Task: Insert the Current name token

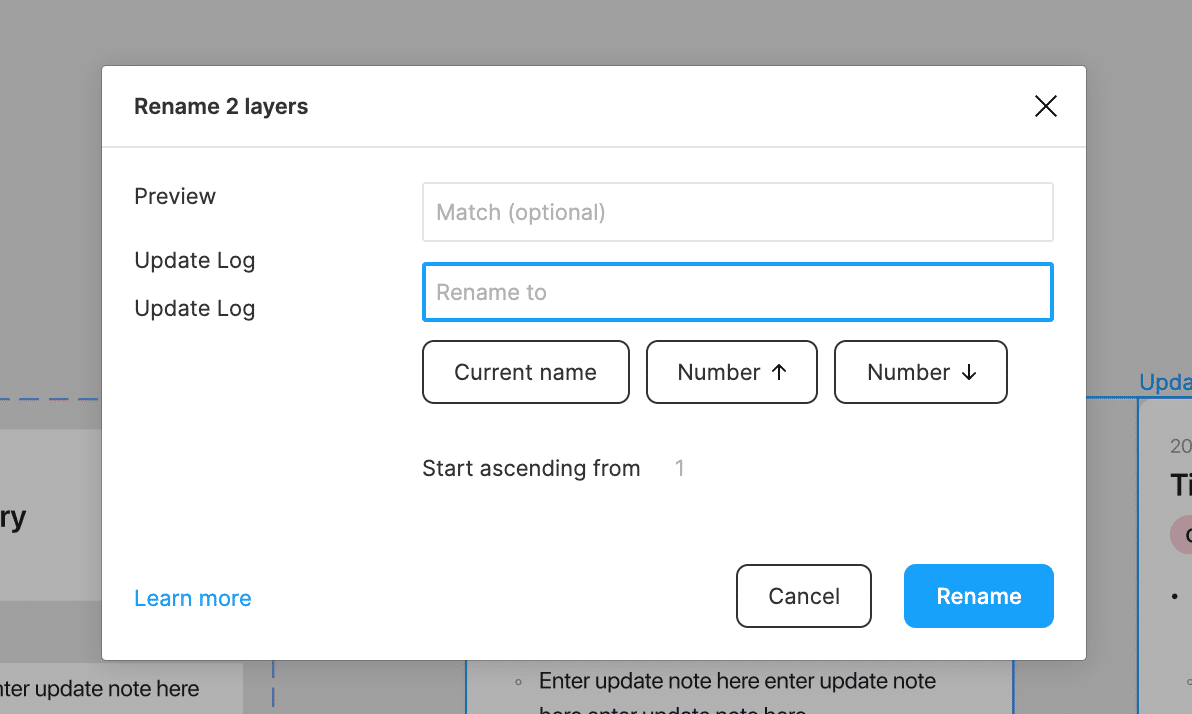Action: 525,372
